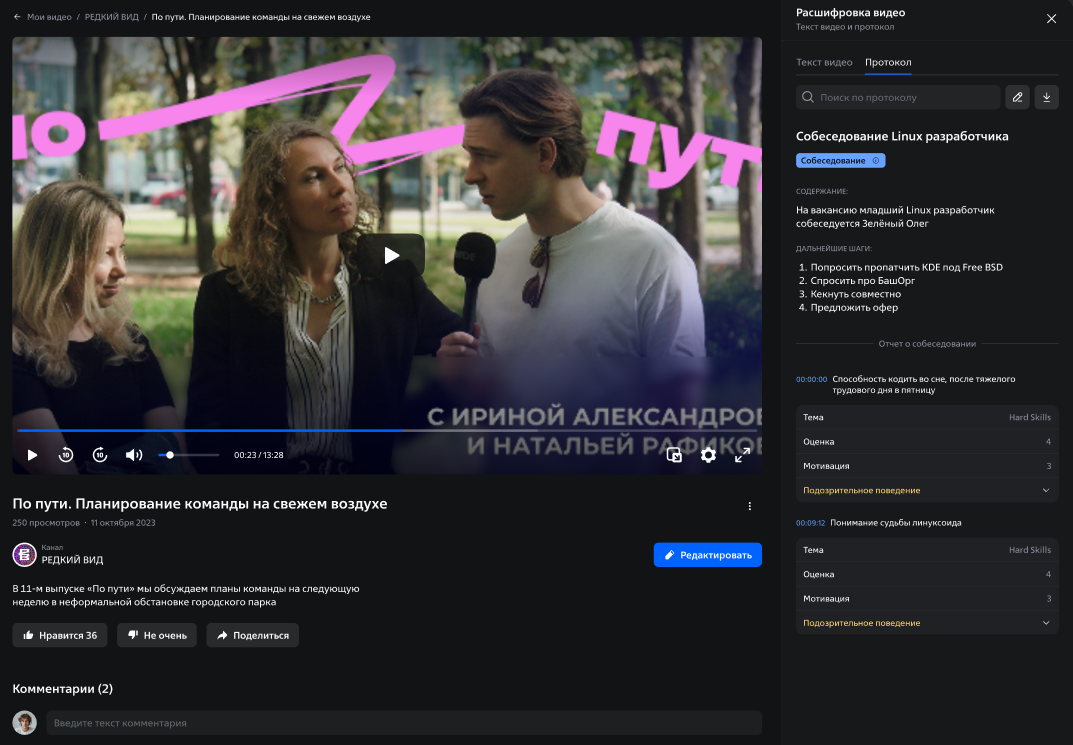Open the three-dot video options menu
The width and height of the screenshot is (1073, 745).
pyautogui.click(x=750, y=506)
